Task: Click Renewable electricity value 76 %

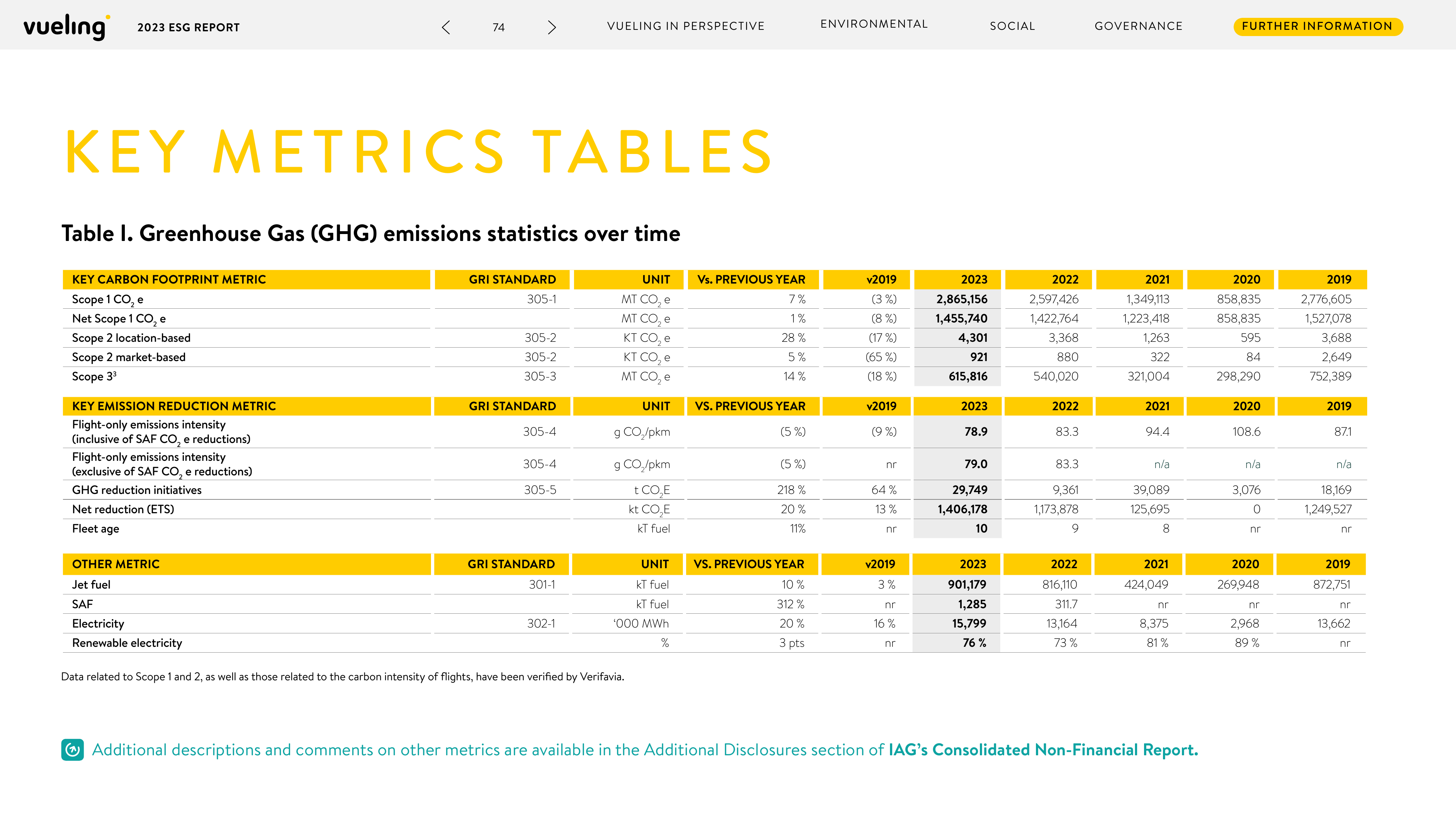Action: pyautogui.click(x=974, y=643)
